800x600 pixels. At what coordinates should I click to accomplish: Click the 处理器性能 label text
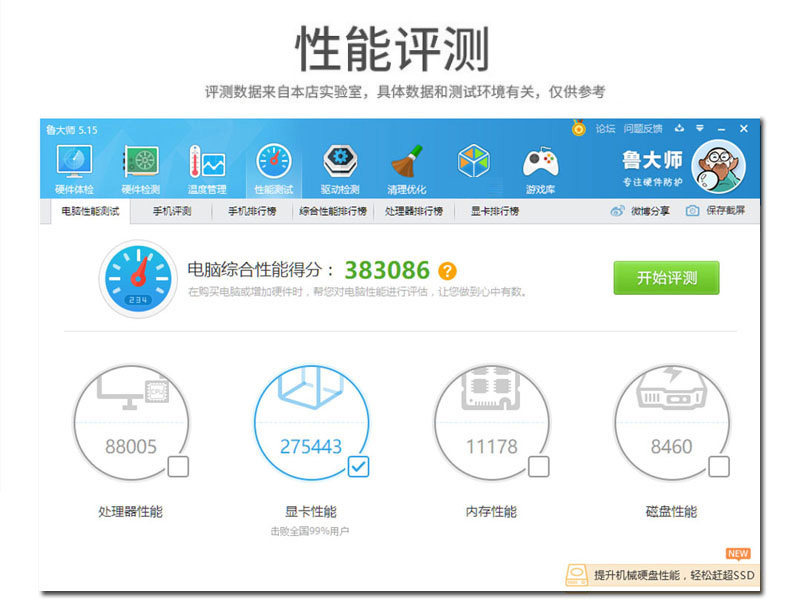(131, 512)
